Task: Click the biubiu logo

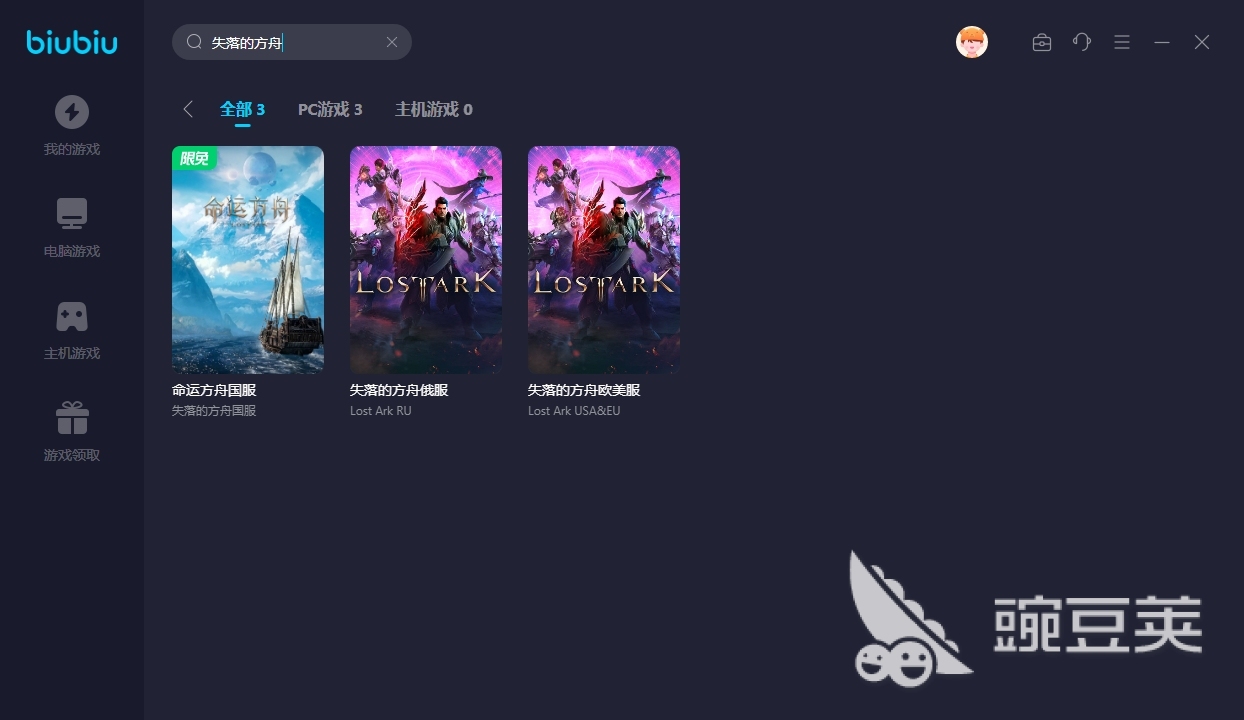Action: 72,42
